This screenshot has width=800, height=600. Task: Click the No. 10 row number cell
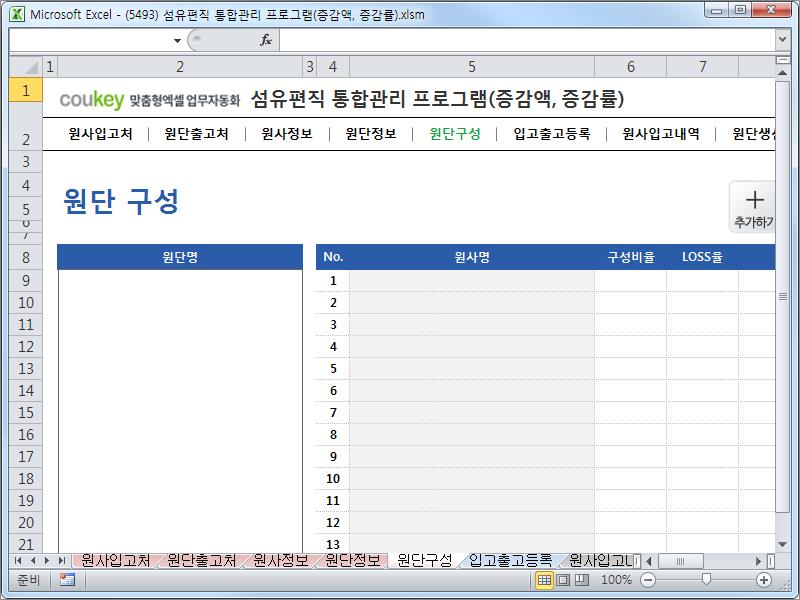coord(333,478)
